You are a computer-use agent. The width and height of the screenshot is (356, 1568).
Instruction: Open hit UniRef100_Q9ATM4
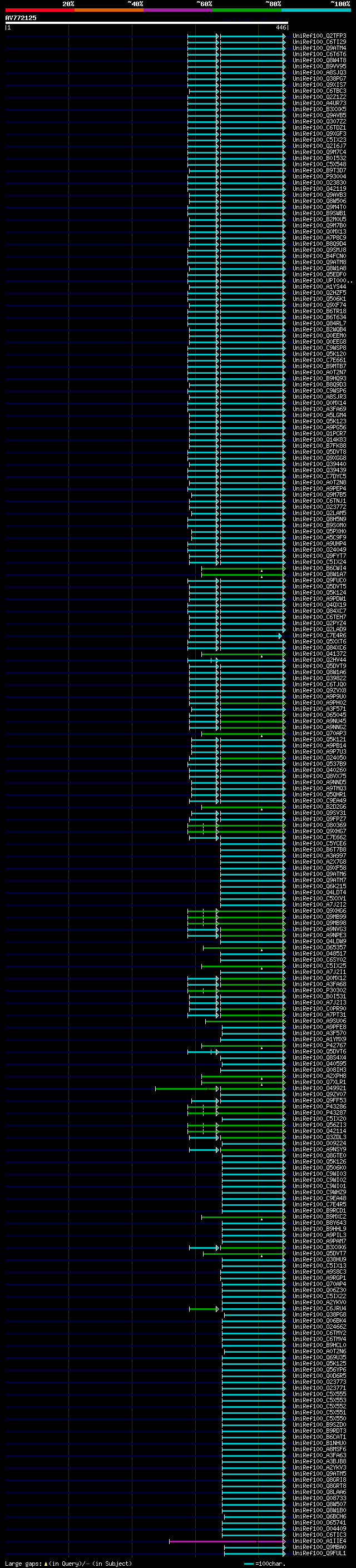tap(319, 48)
